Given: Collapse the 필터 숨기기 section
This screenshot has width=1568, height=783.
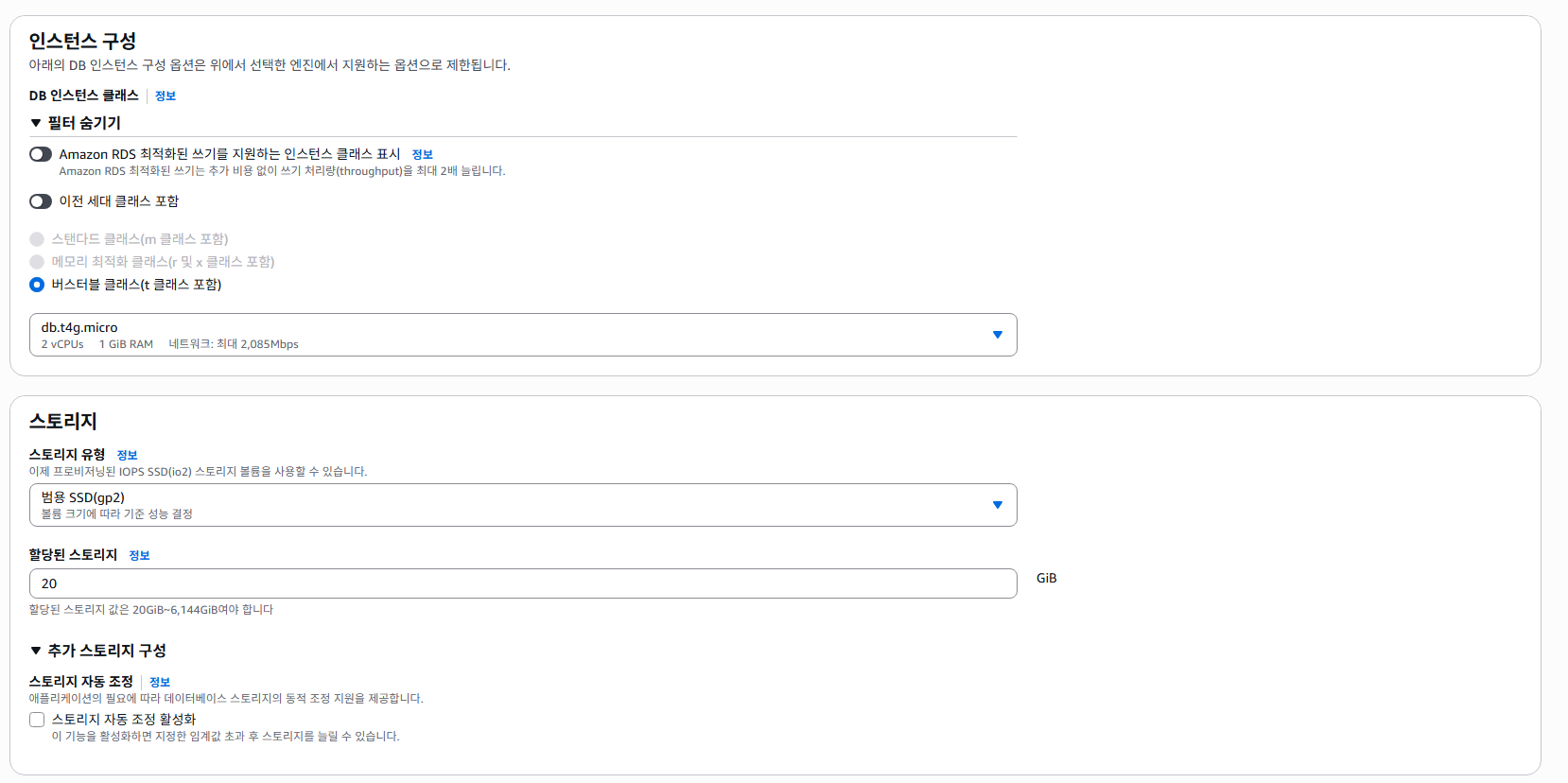Looking at the screenshot, I should point(84,123).
